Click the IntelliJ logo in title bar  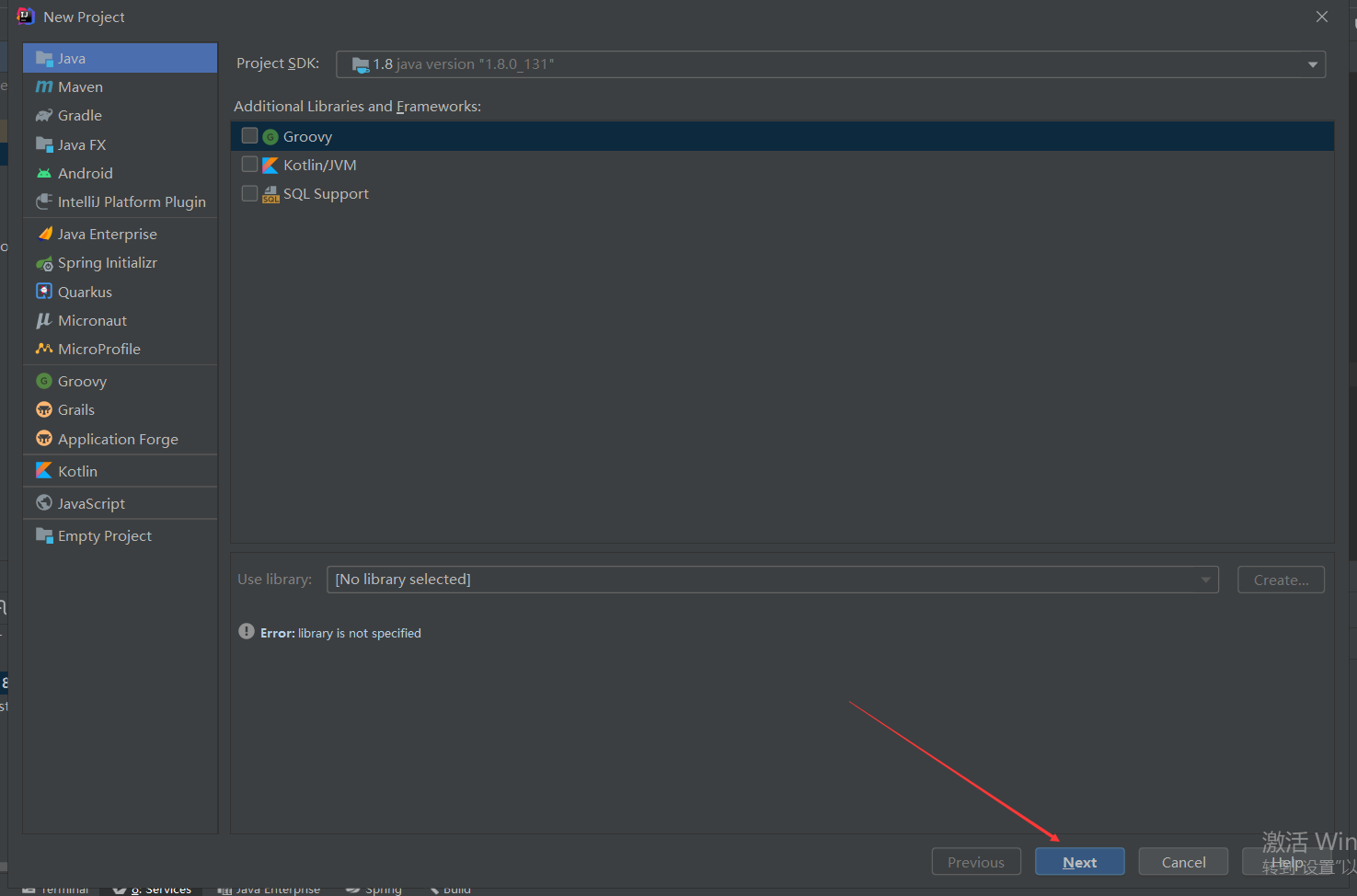[x=26, y=17]
